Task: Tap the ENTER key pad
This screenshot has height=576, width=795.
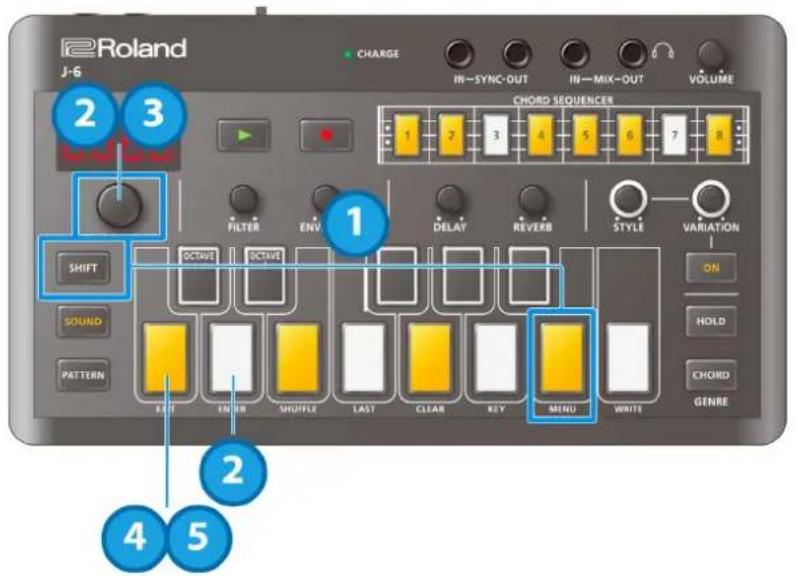Action: click(x=232, y=359)
